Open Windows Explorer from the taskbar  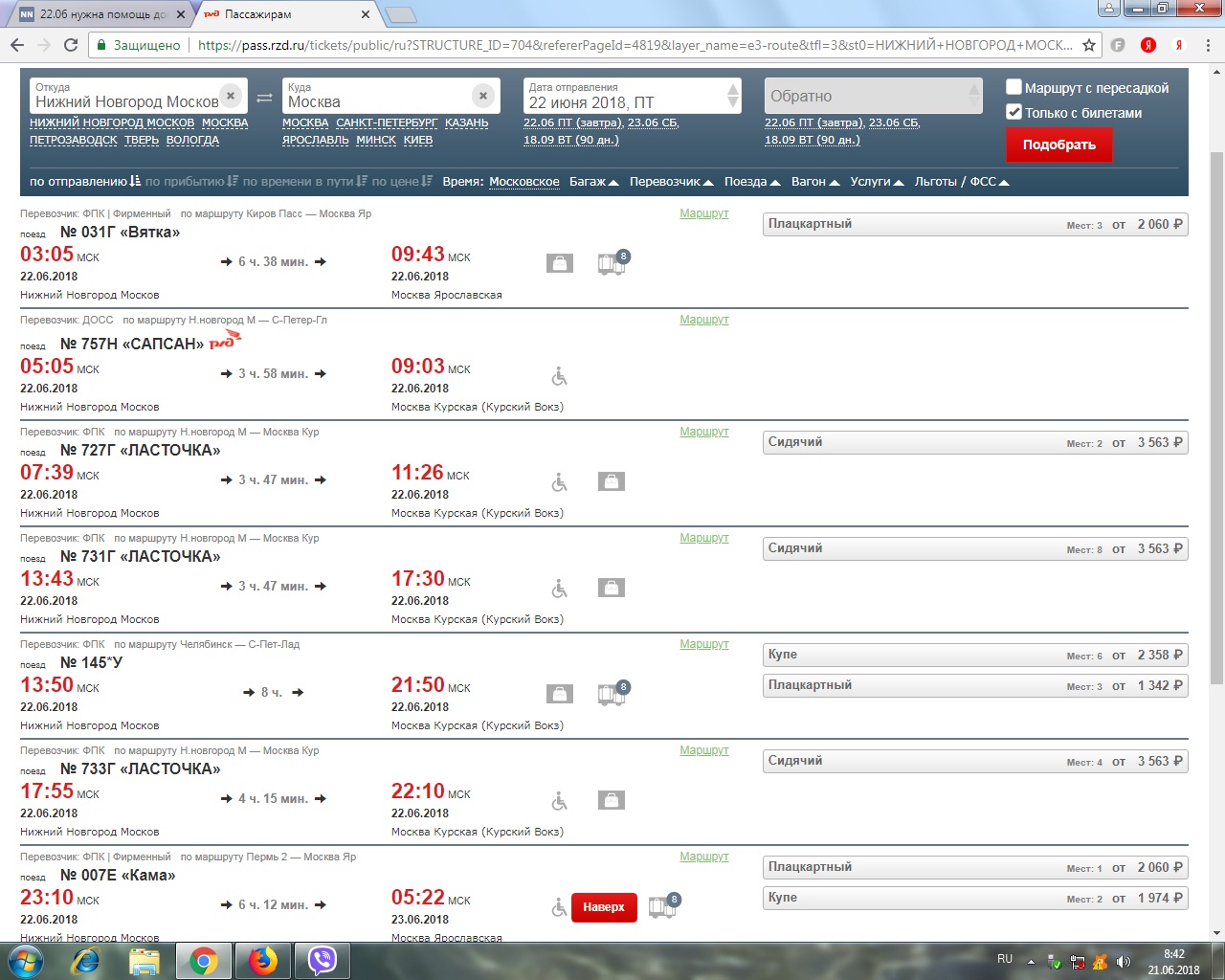[x=145, y=960]
